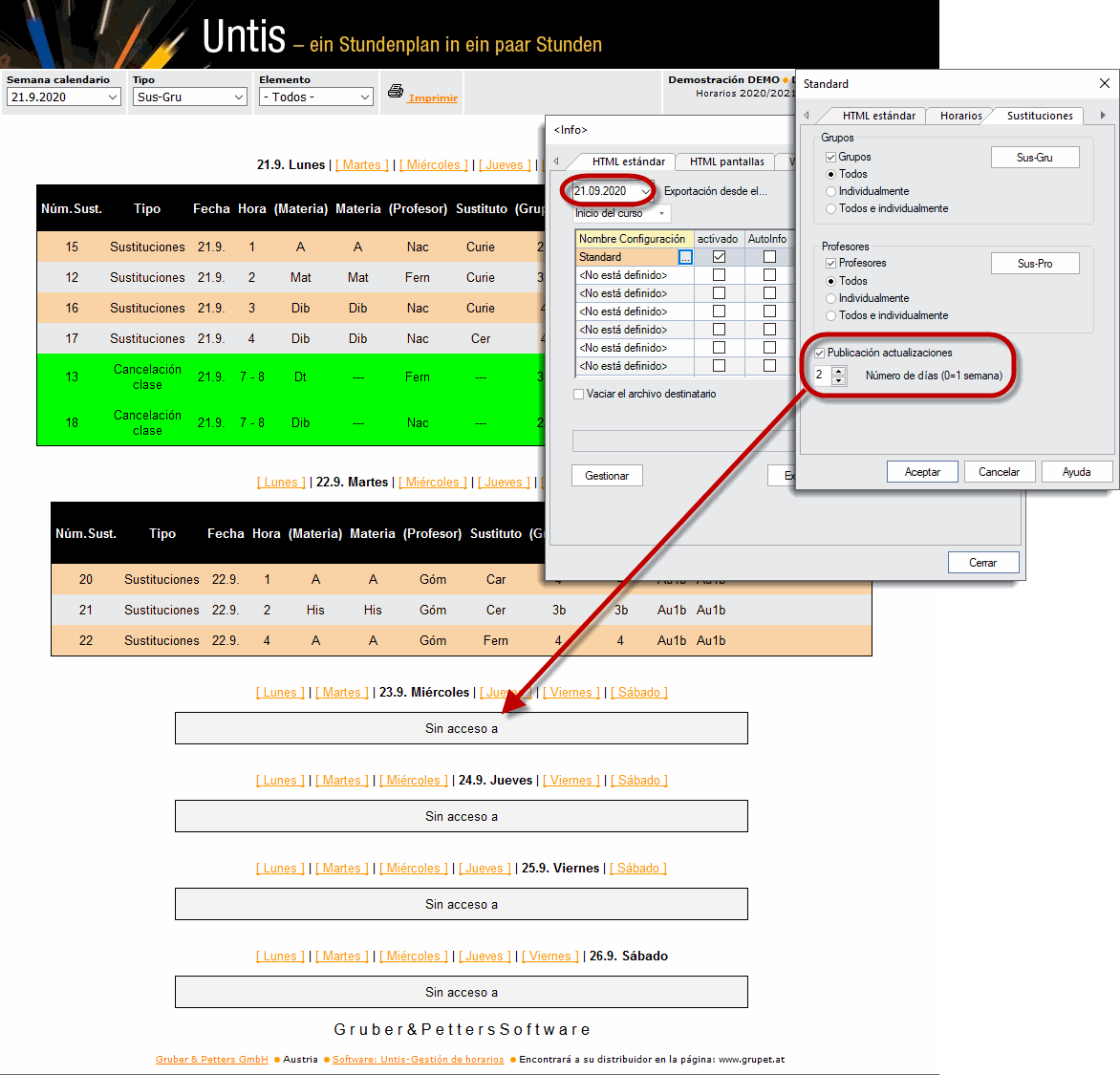Viewport: 1120px width, 1075px height.
Task: Click the number of days field
Action: click(823, 375)
